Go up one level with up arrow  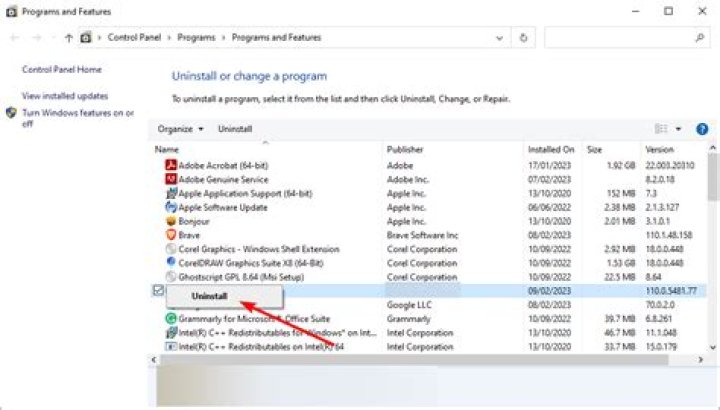[69, 38]
